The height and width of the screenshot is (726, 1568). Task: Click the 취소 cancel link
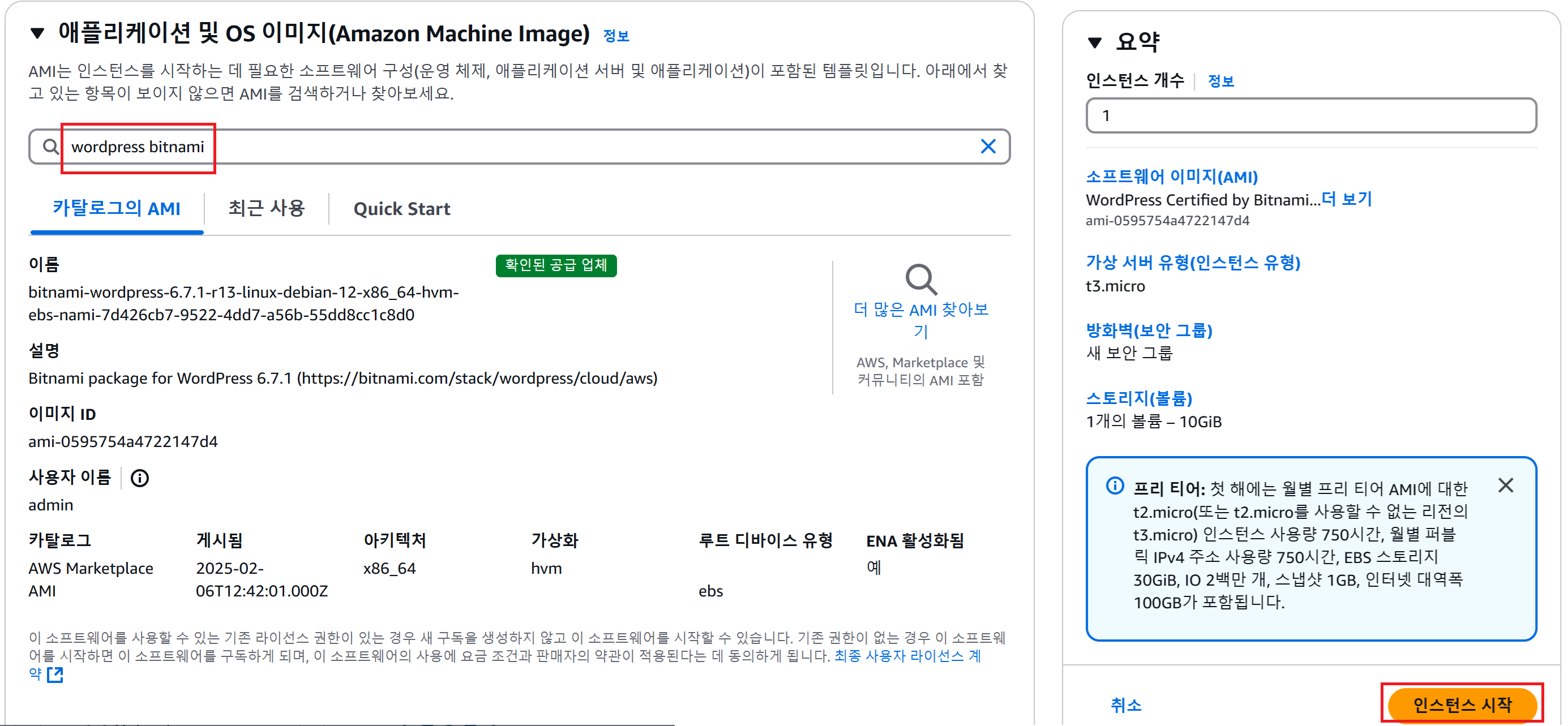1125,704
